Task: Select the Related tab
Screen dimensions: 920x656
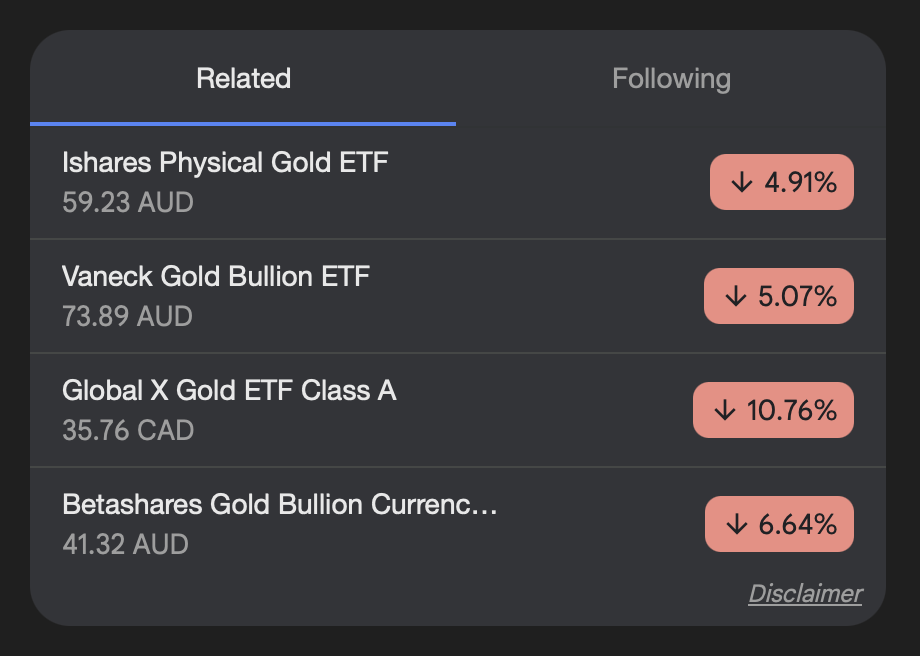Action: 243,79
